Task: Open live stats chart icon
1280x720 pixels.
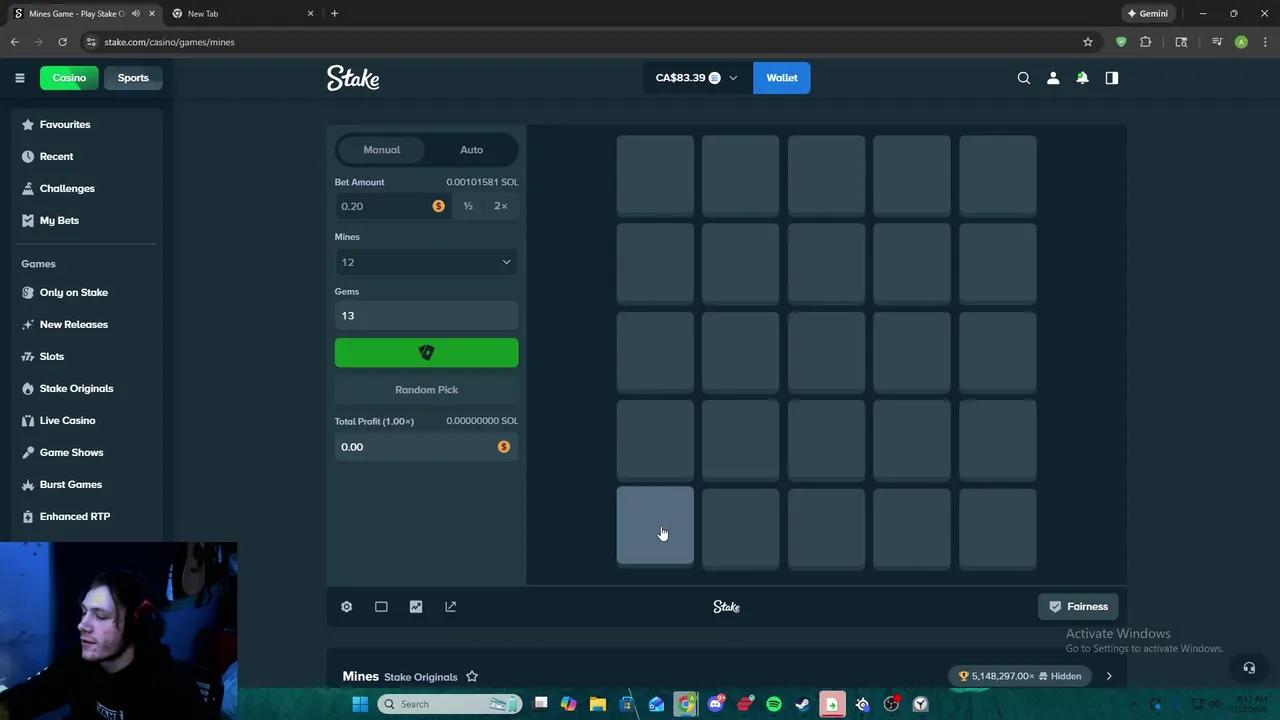Action: 416,607
